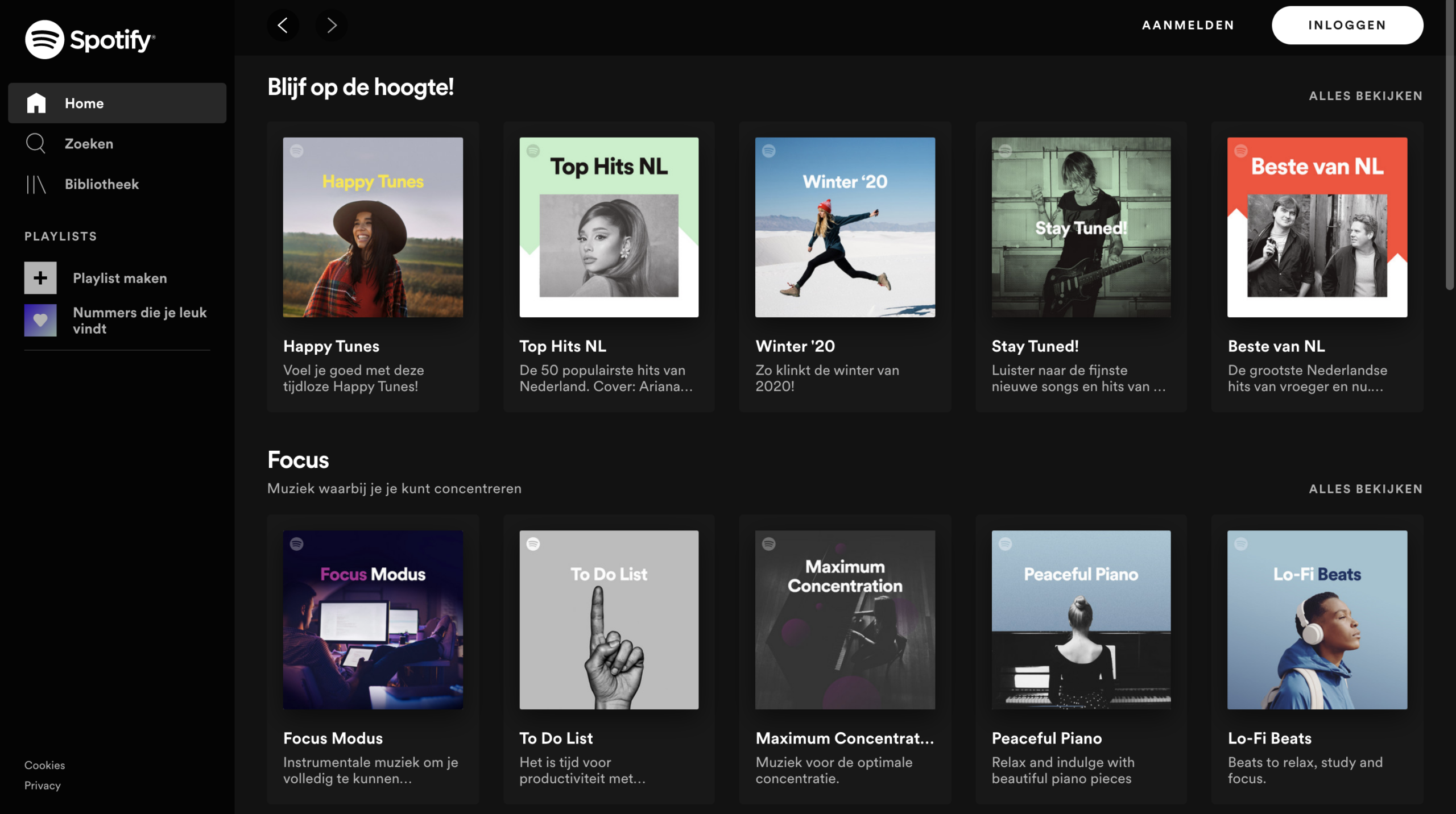Click ALLES BEKIJKEN for Blijf op de hoogte
The width and height of the screenshot is (1456, 814).
tap(1366, 95)
